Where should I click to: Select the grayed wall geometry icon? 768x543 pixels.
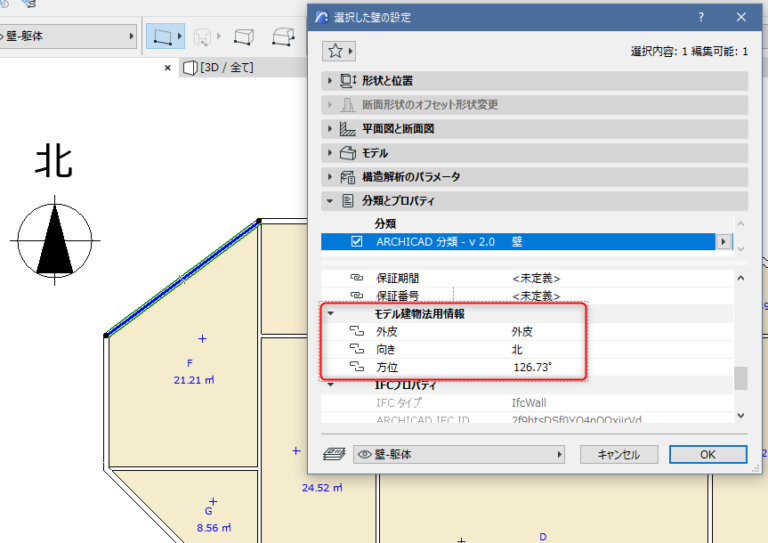click(202, 37)
